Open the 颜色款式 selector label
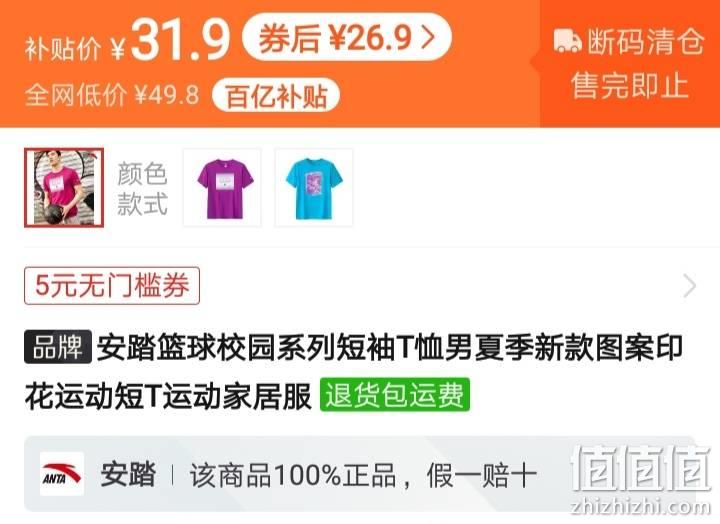 click(x=142, y=188)
